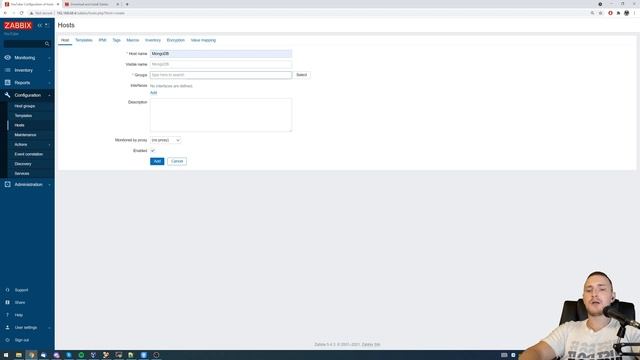
Task: Collapse the sidebar with double-arrow icon
Action: pos(40,25)
